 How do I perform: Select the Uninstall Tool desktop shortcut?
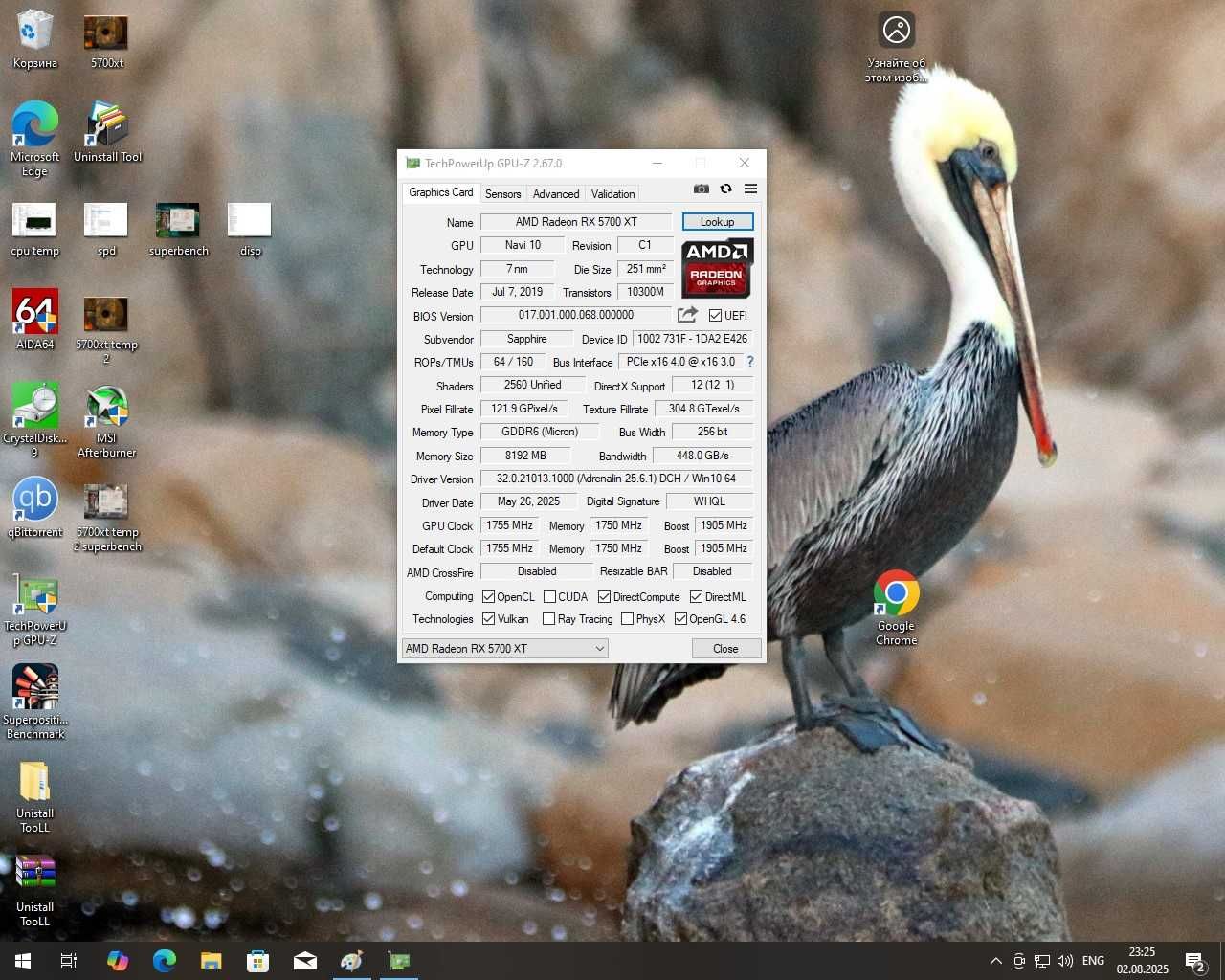click(x=107, y=132)
